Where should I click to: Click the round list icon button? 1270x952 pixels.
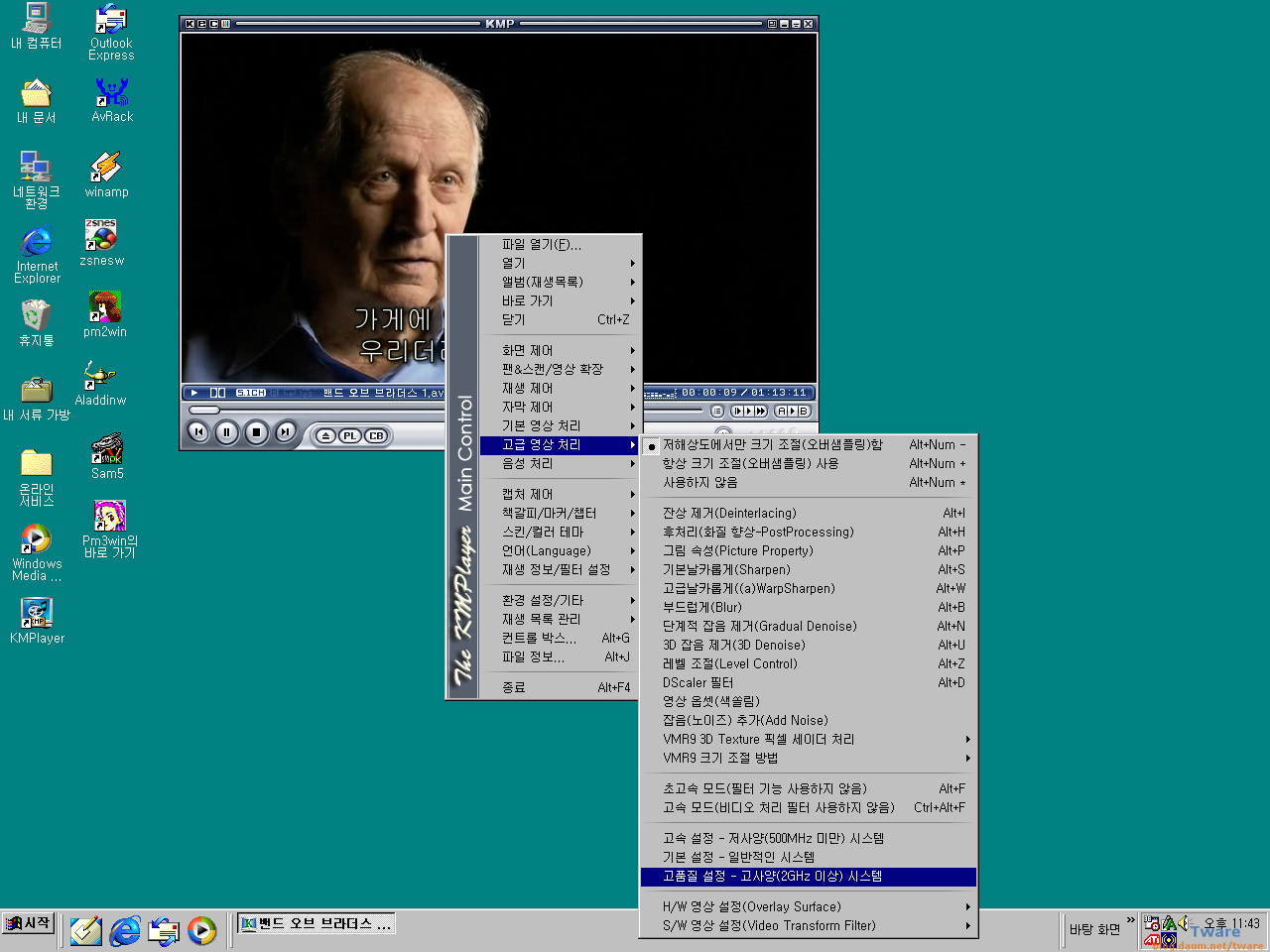coord(717,411)
